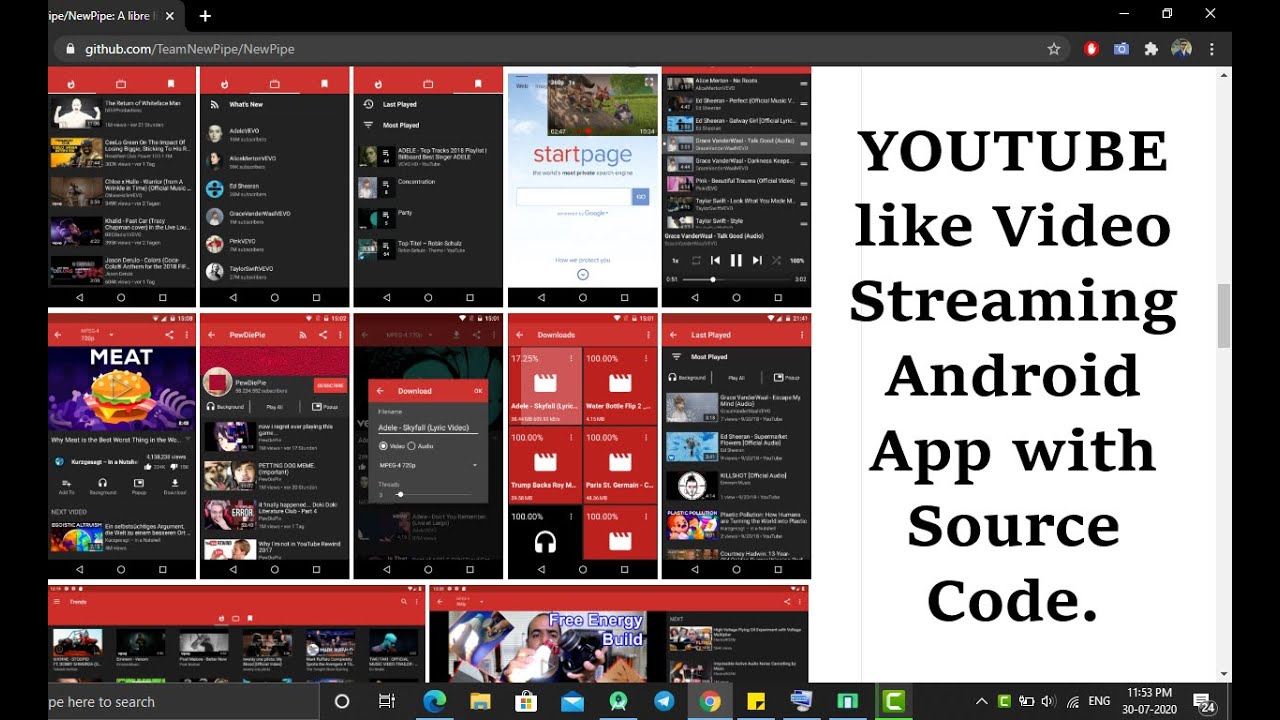Toggle repeat in the music player
The width and height of the screenshot is (1280, 720).
pyautogui.click(x=695, y=260)
